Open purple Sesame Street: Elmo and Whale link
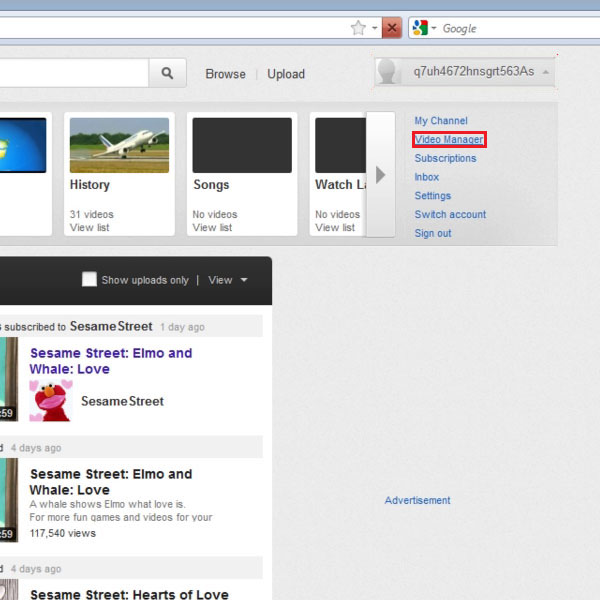 (x=111, y=361)
